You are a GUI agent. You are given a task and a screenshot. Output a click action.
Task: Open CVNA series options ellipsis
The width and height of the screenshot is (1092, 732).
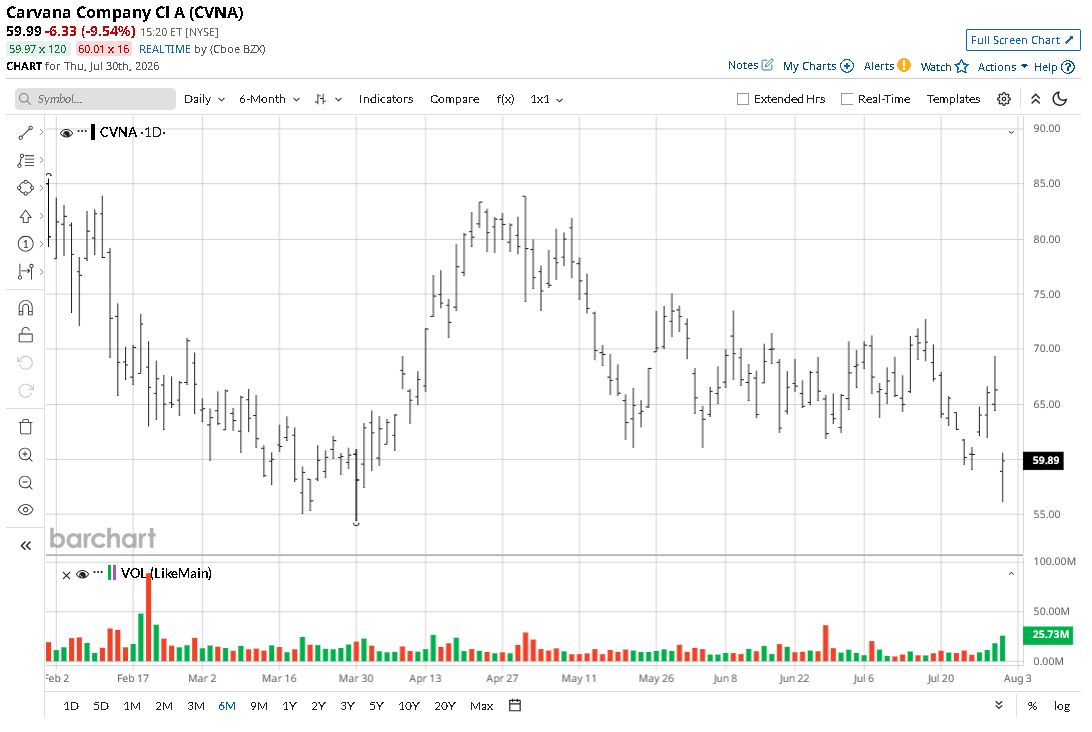point(82,131)
